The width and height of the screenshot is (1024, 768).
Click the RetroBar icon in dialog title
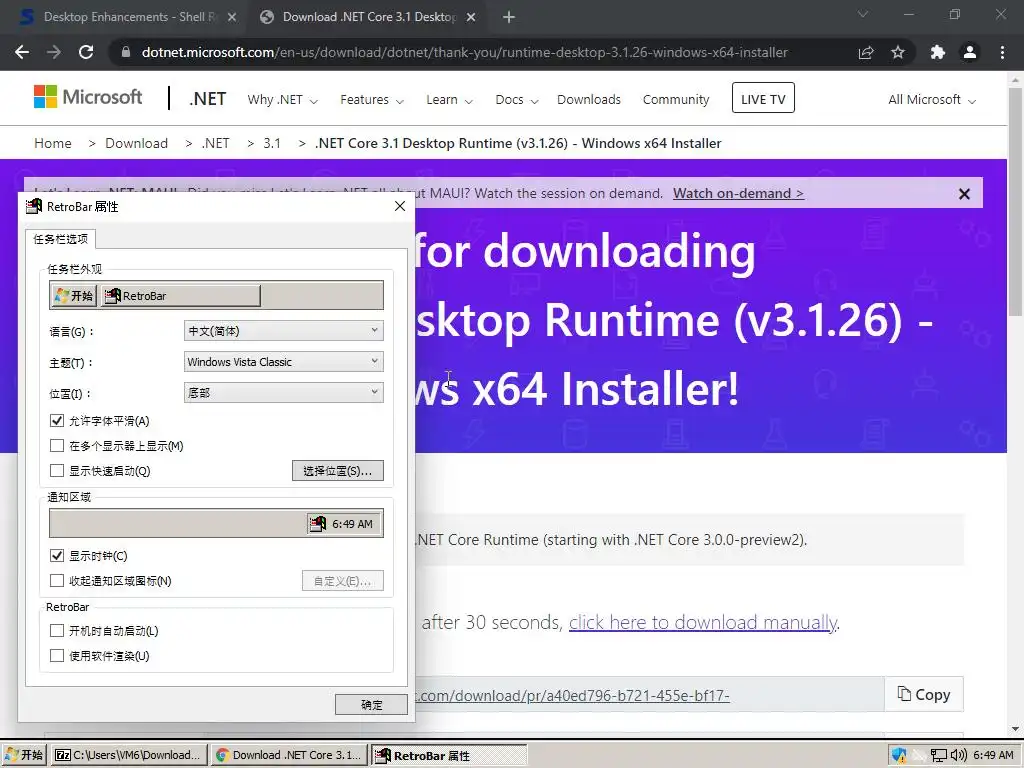click(x=33, y=206)
